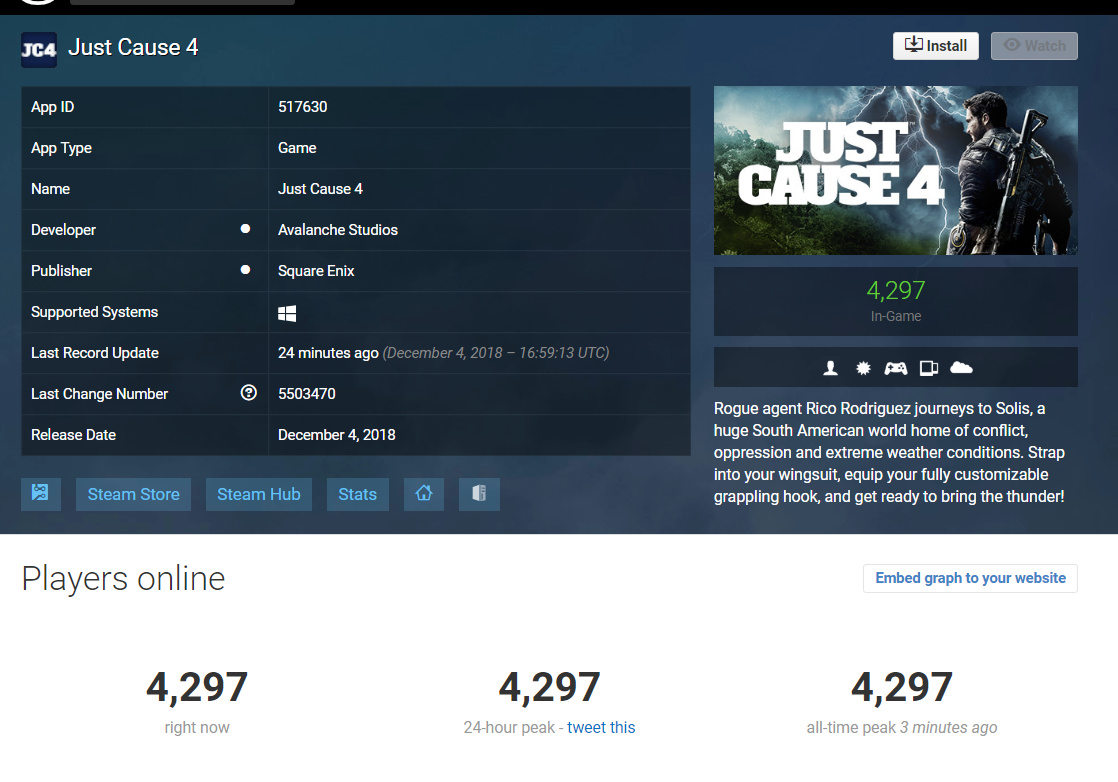
Task: Click the Developer row dot icon
Action: (245, 229)
